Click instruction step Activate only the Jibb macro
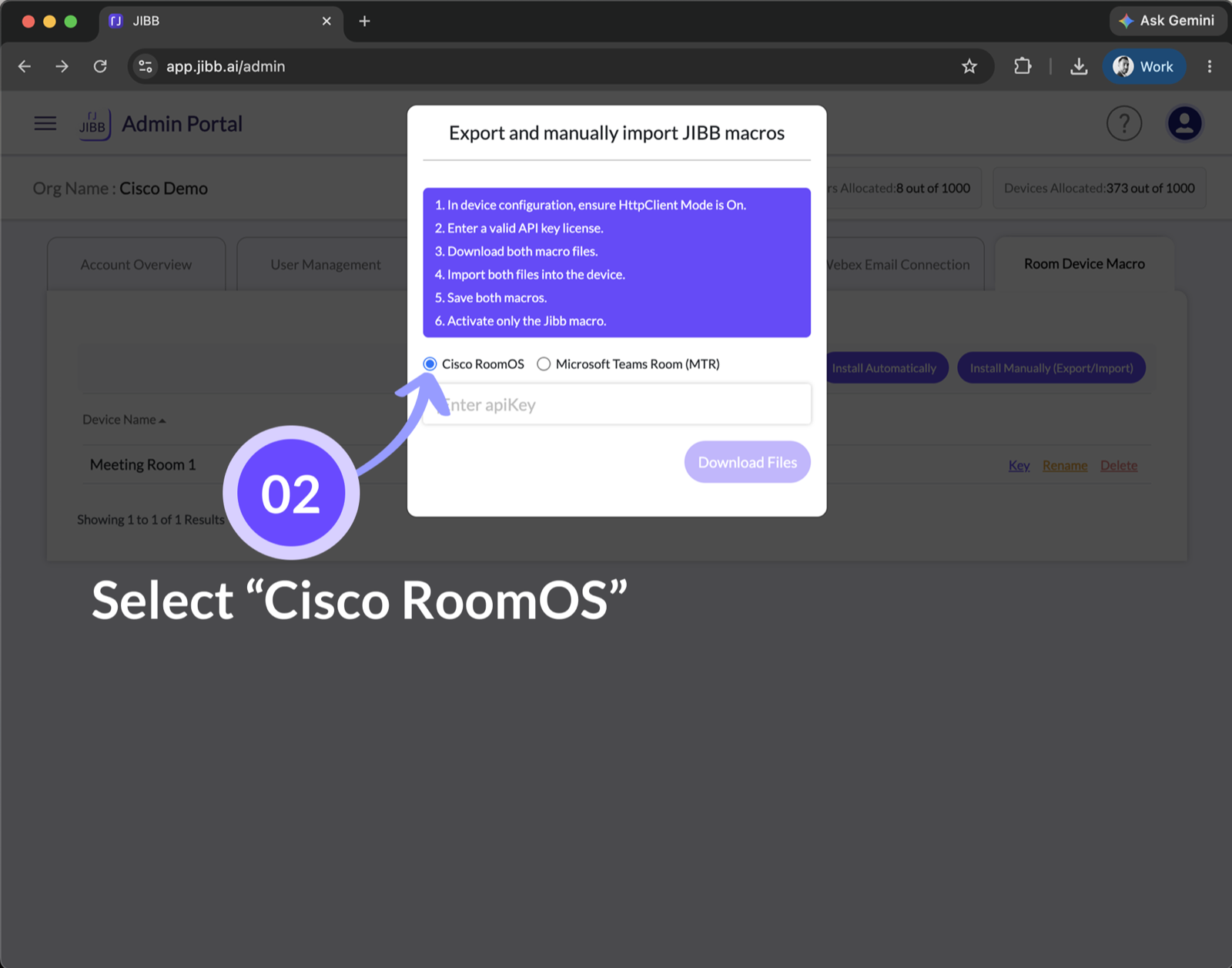The image size is (1232, 968). tap(521, 321)
